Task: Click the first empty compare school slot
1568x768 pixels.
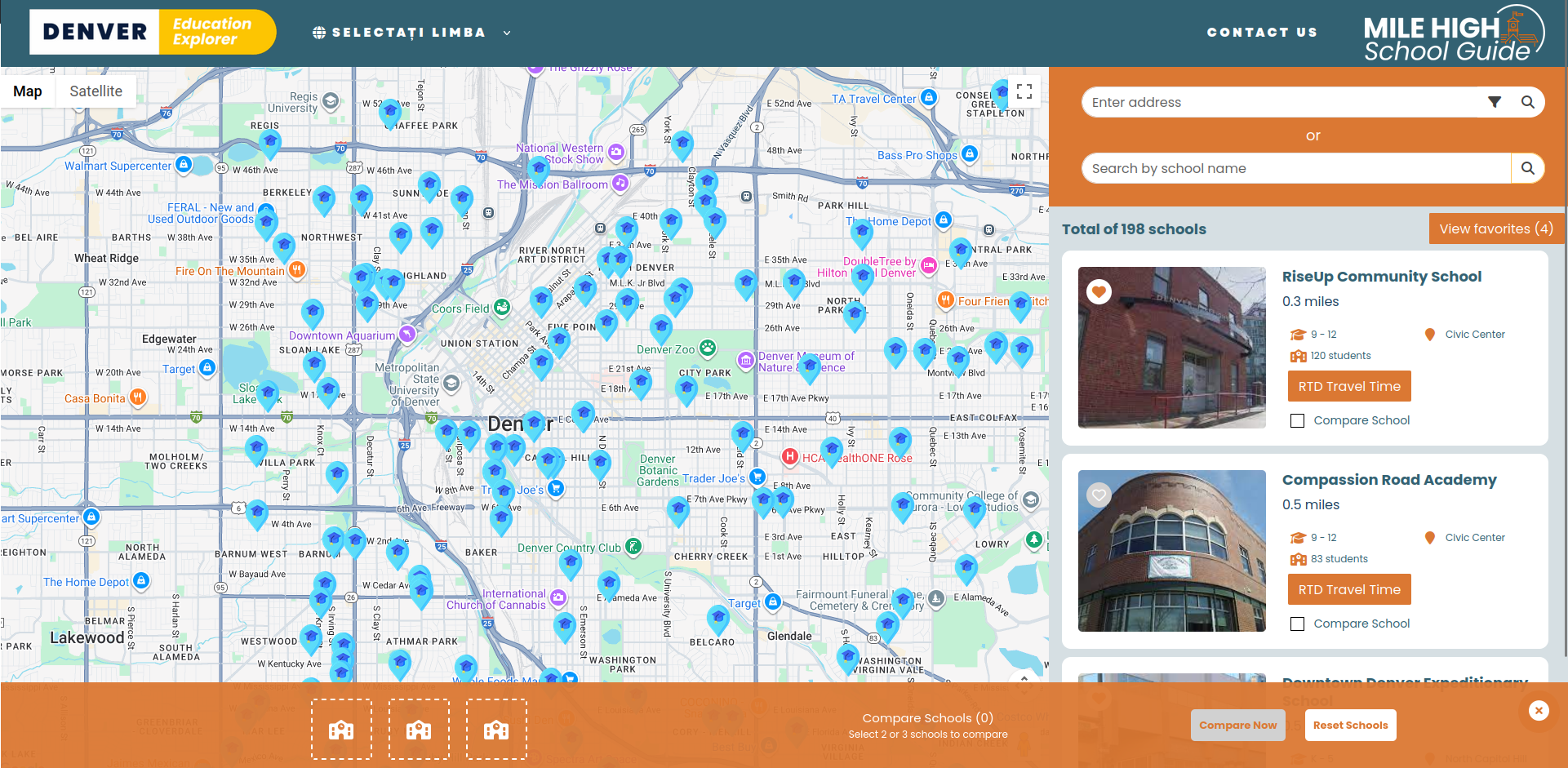Action: (341, 729)
